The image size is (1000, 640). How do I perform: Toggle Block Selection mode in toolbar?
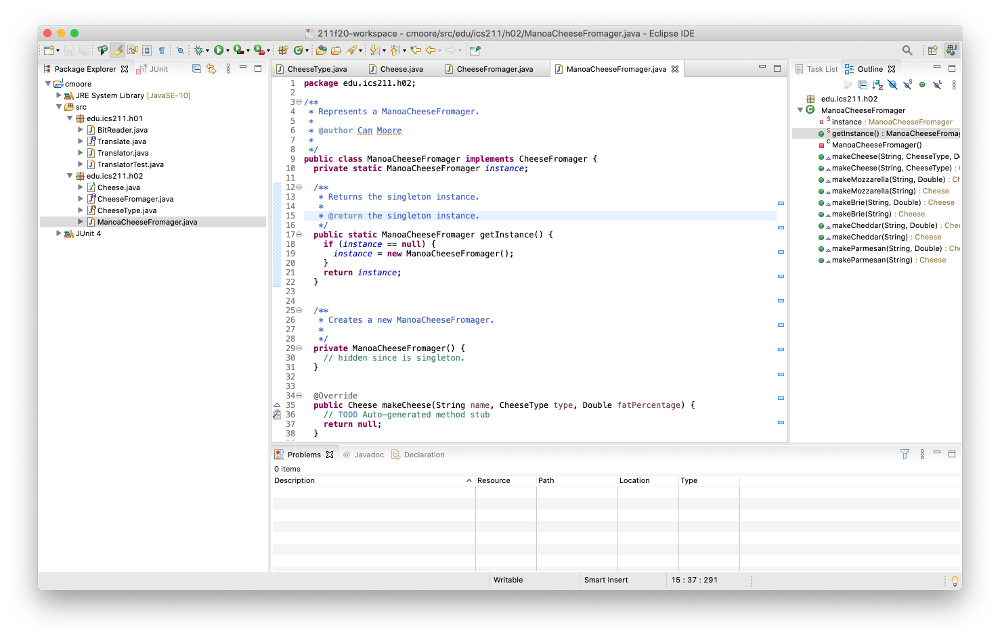[x=147, y=50]
